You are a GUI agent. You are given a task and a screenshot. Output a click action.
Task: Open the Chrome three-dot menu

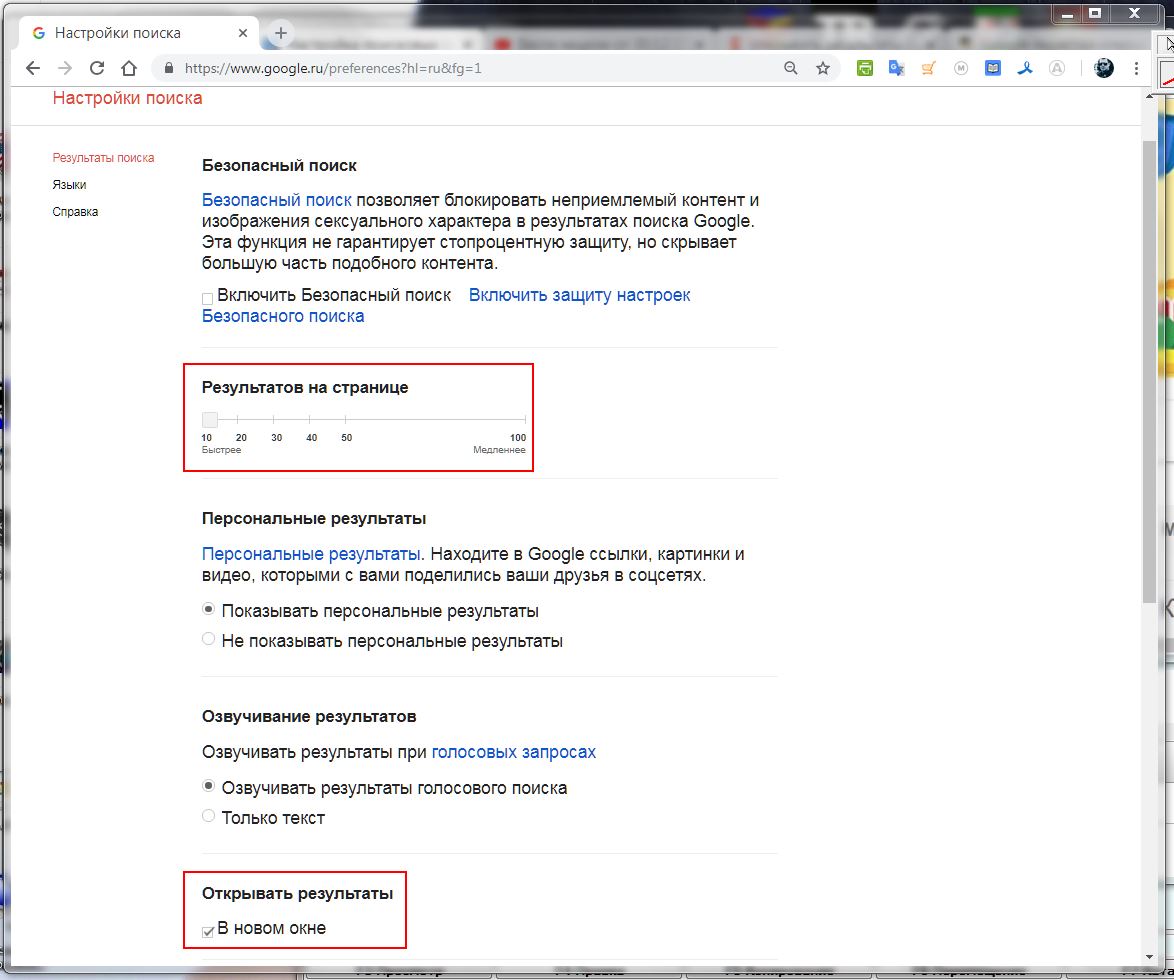coord(1136,68)
